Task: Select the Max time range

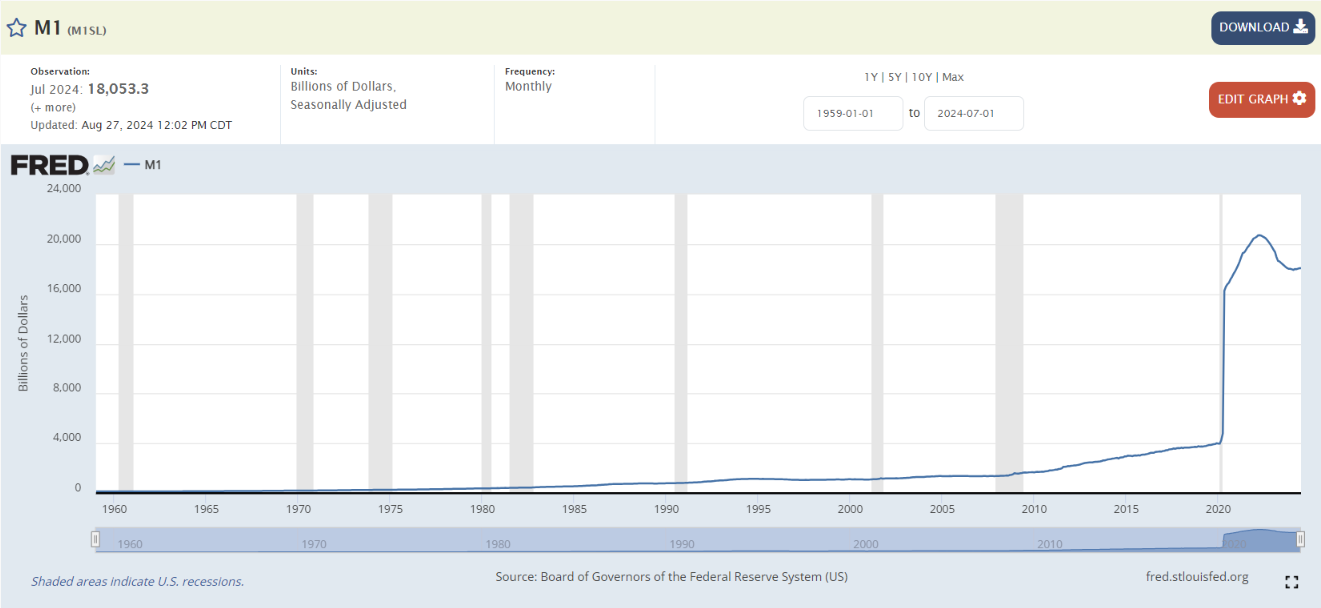Action: click(x=952, y=77)
